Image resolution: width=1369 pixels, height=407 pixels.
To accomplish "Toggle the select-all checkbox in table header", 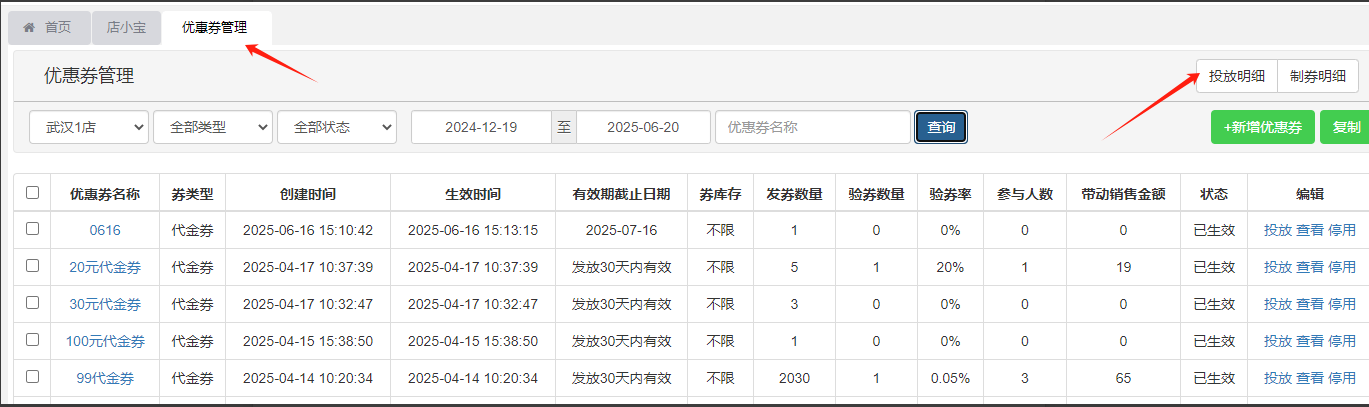I will point(32,193).
